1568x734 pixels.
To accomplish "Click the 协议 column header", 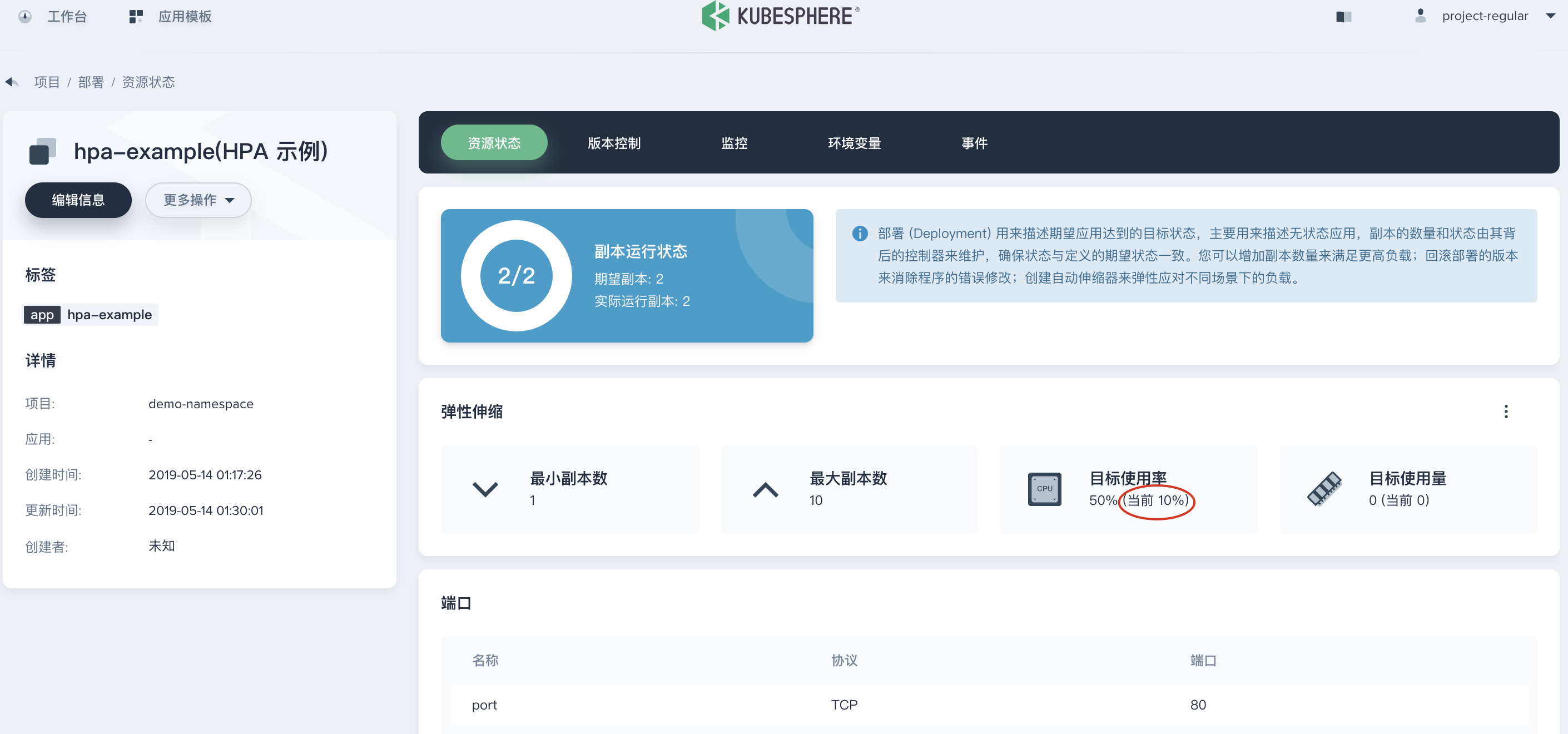I will pos(844,661).
